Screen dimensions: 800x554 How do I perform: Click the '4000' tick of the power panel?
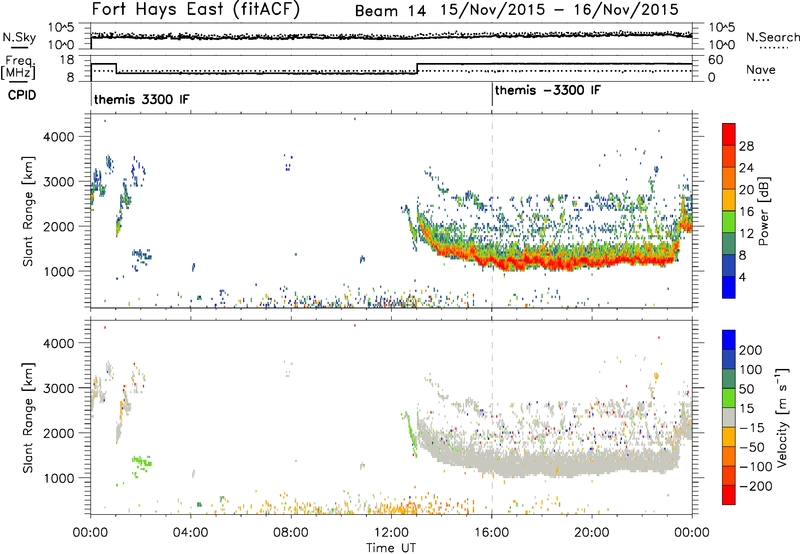click(59, 137)
